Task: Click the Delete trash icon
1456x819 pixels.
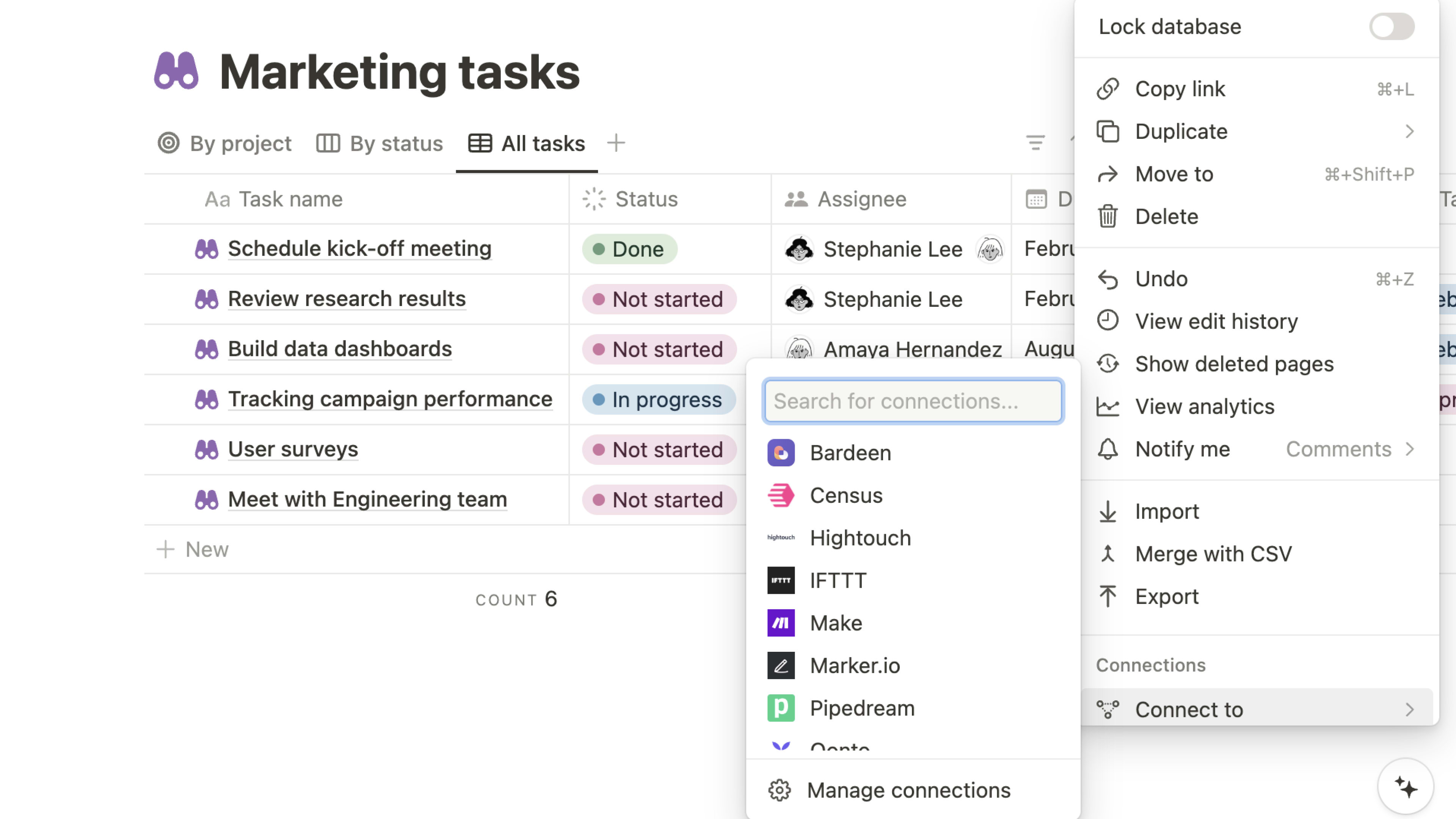Action: click(1108, 217)
